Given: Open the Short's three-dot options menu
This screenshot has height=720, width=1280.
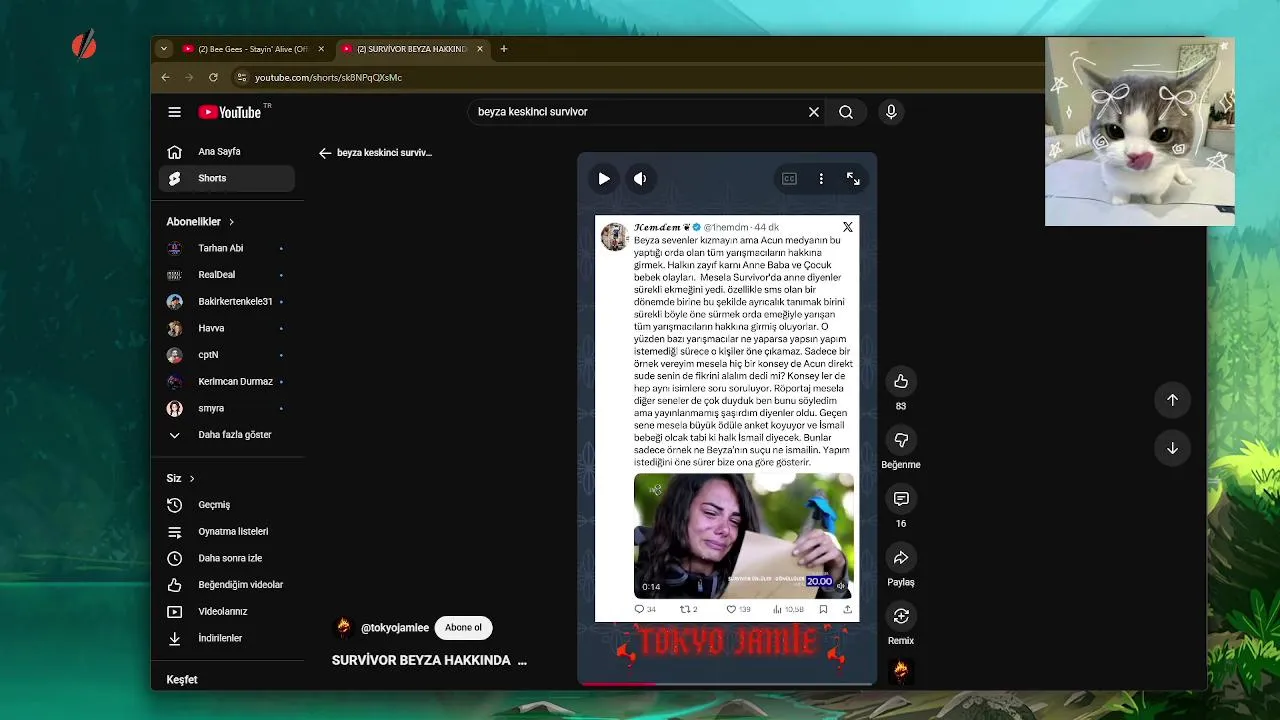Looking at the screenshot, I should 821,179.
